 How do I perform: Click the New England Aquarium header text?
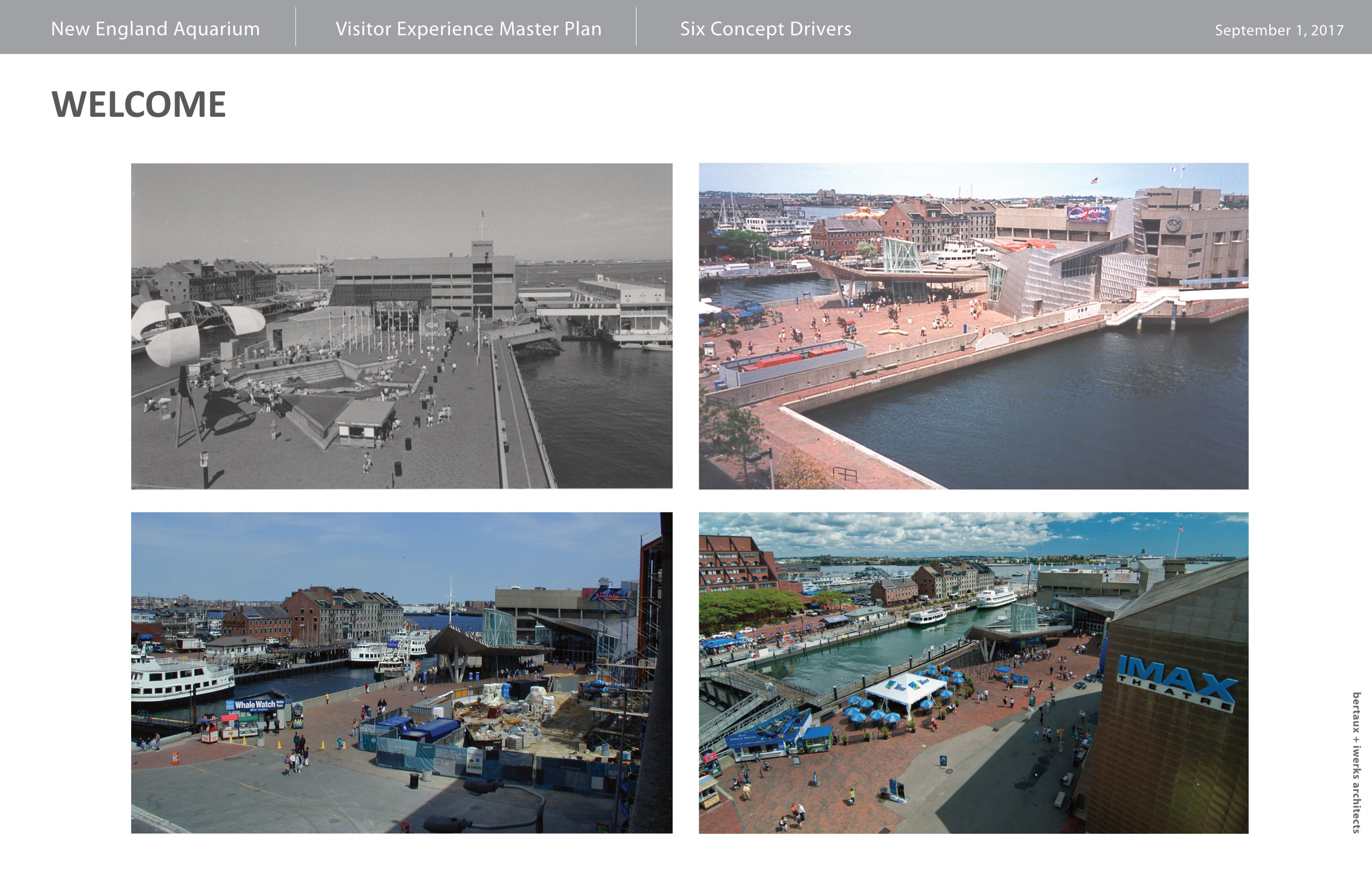pos(155,28)
